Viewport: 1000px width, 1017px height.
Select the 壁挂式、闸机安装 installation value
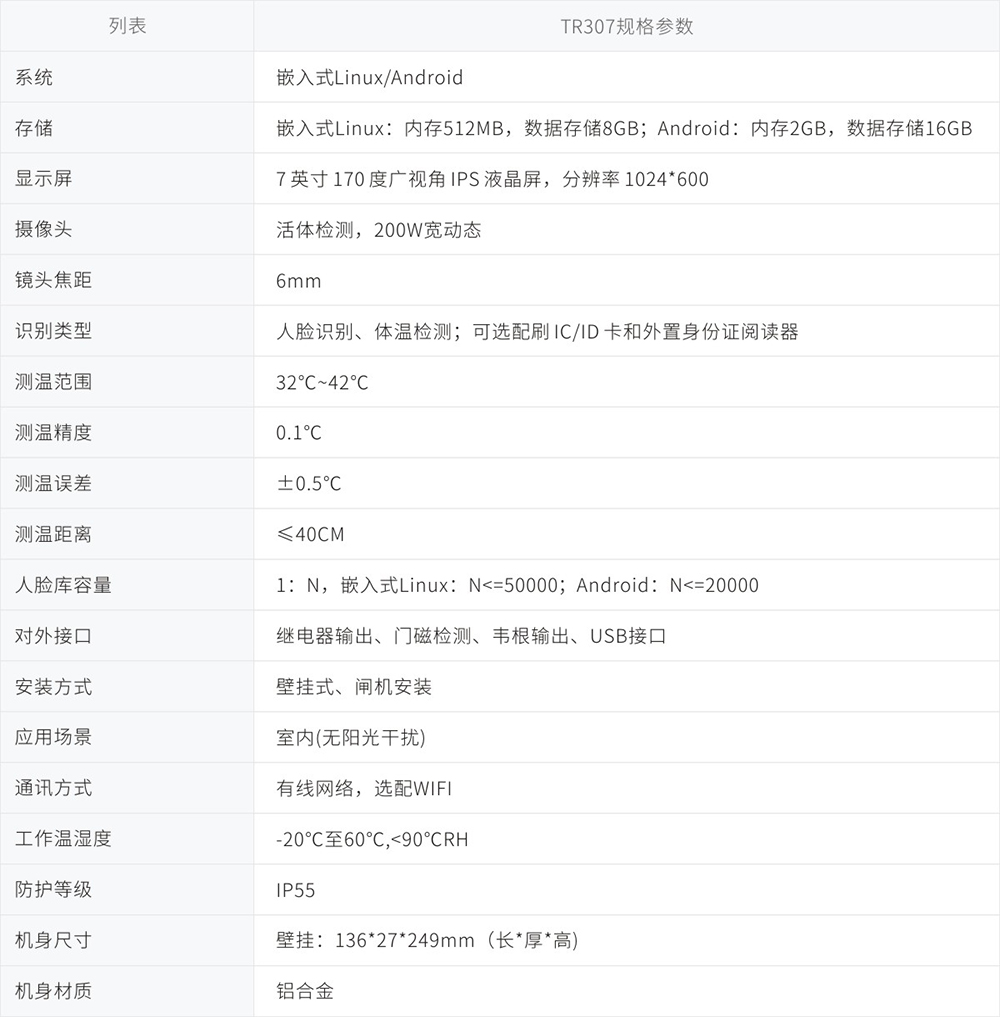click(x=354, y=687)
